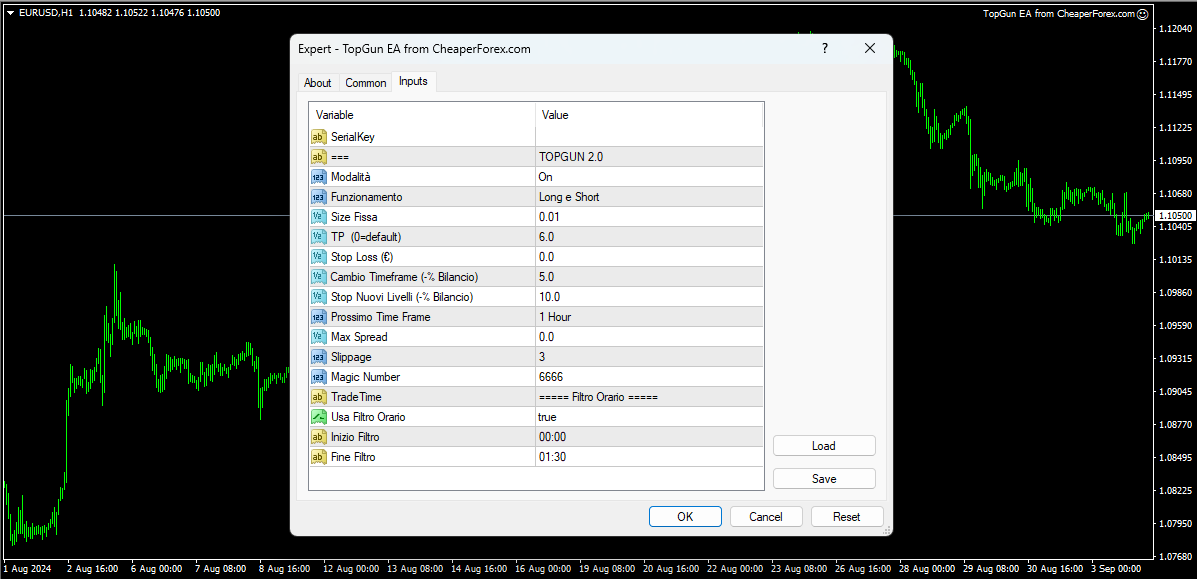Click the empty SerialKey value field

649,137
